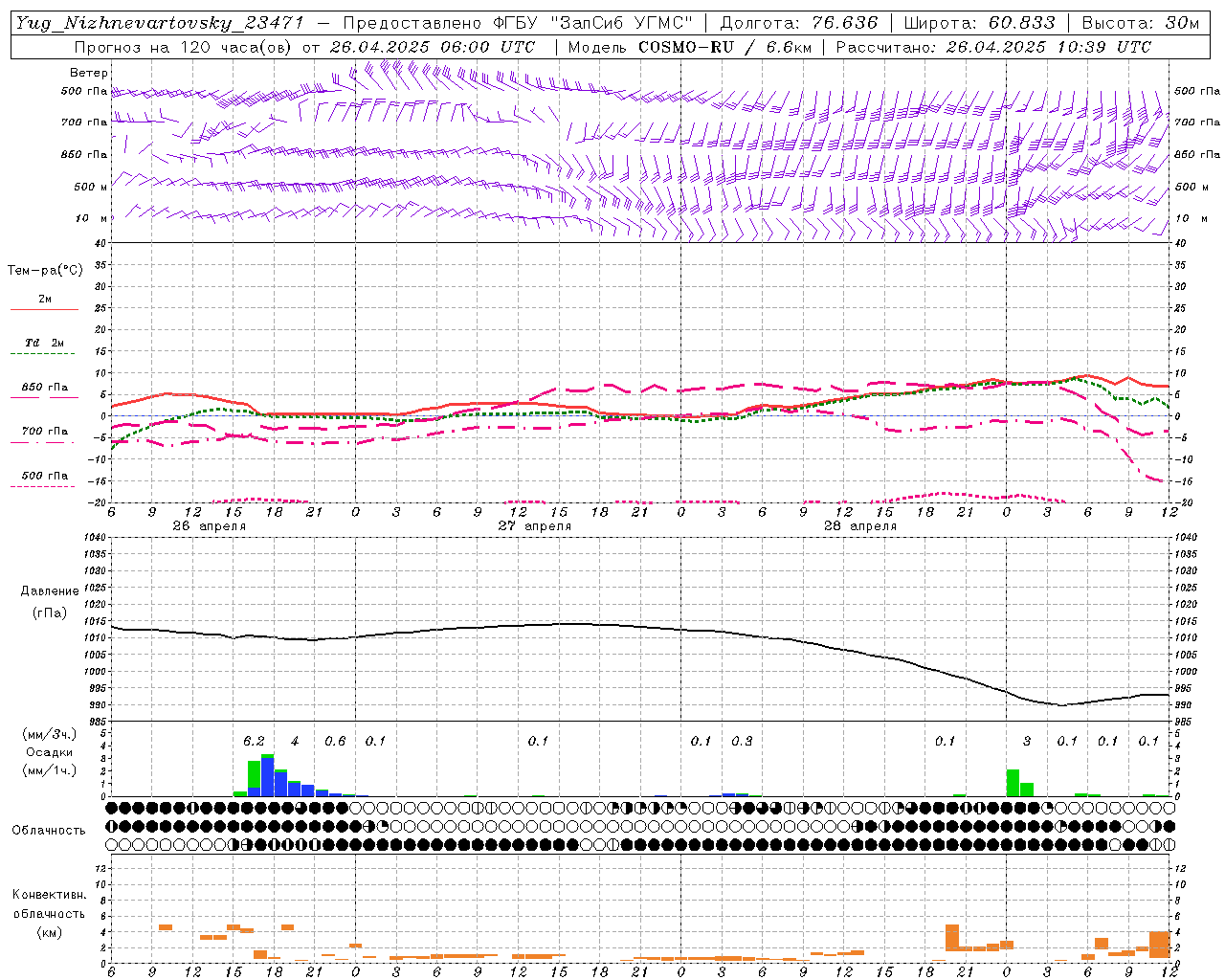
Task: Select the Осадки precipitation label
Action: point(49,752)
